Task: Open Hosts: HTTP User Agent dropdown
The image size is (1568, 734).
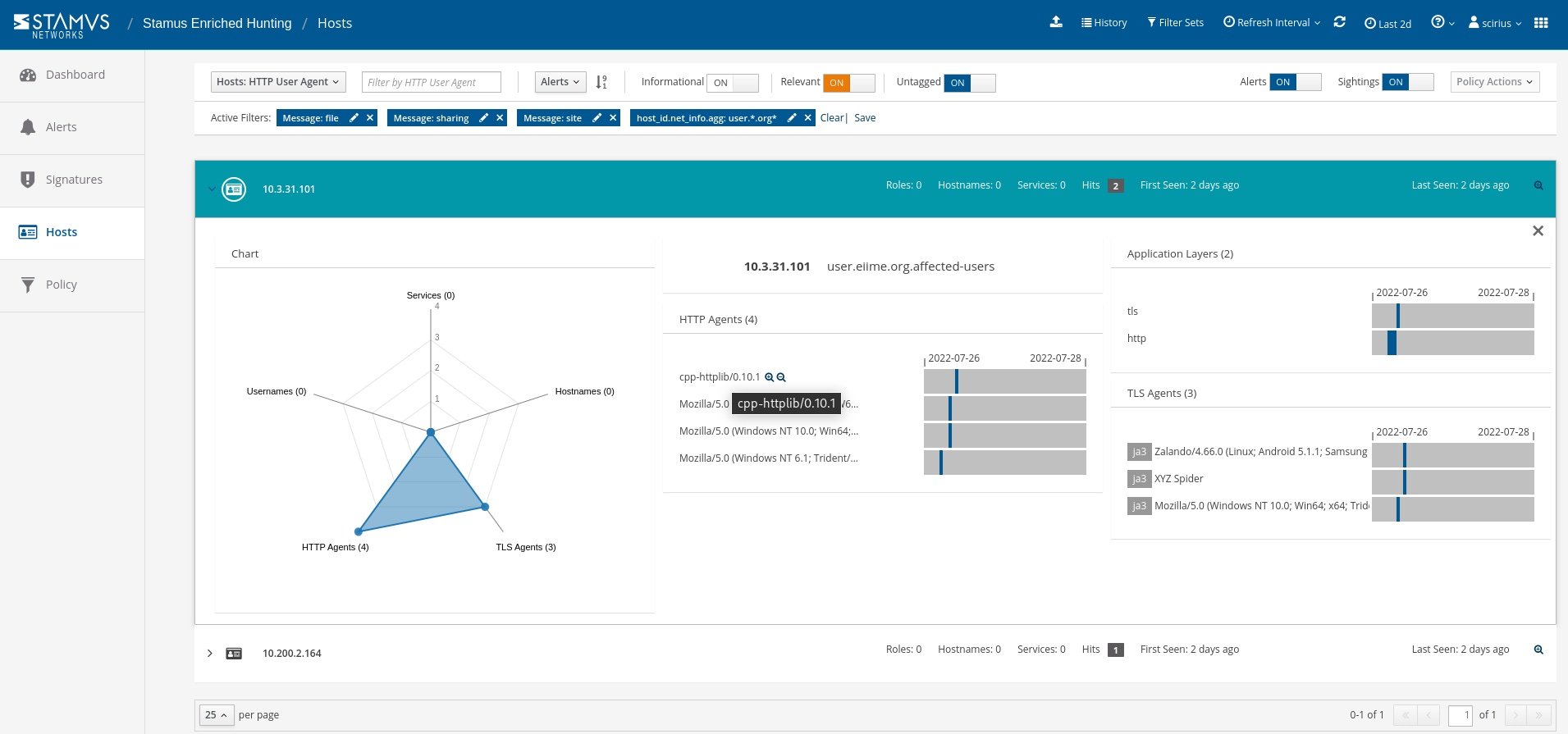Action: tap(278, 82)
